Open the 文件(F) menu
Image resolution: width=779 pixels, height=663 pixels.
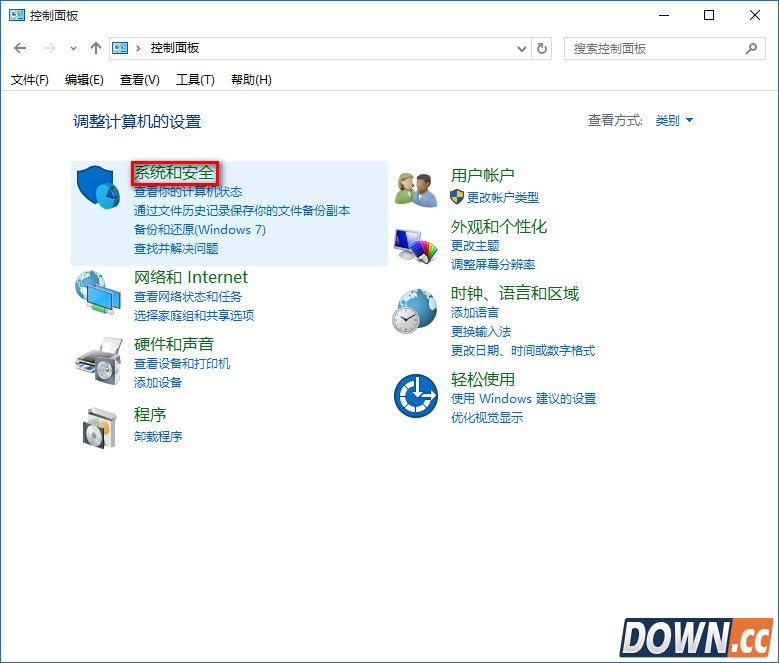pyautogui.click(x=30, y=79)
